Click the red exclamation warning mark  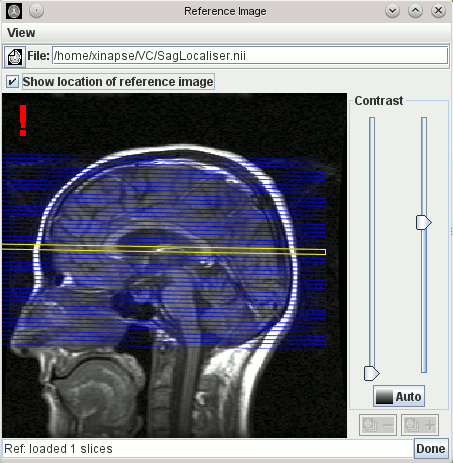click(x=23, y=120)
